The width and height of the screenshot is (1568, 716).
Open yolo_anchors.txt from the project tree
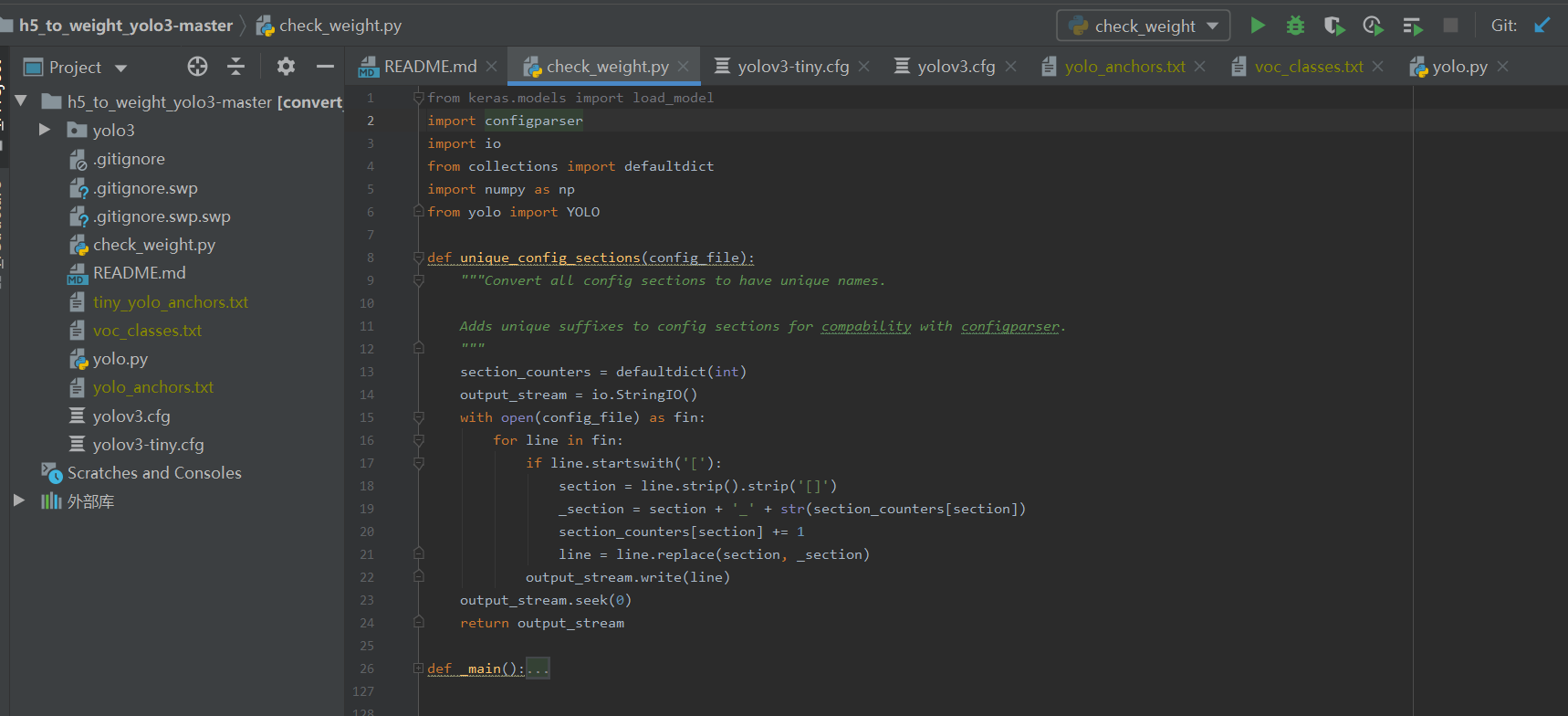(152, 387)
